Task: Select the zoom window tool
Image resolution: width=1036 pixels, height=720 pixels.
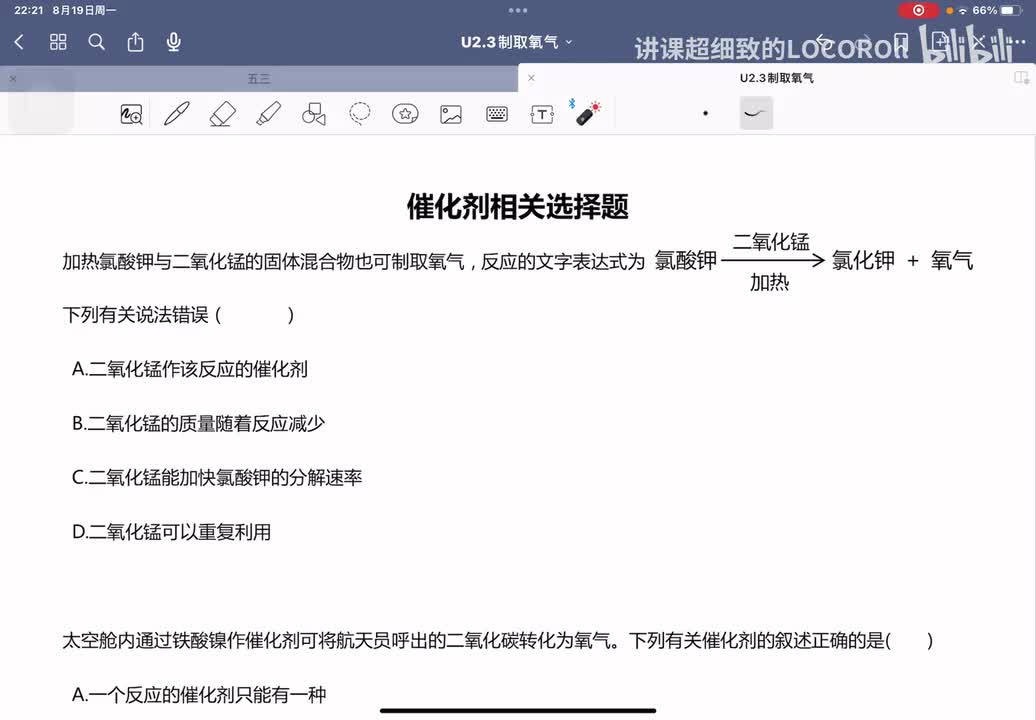Action: click(131, 114)
